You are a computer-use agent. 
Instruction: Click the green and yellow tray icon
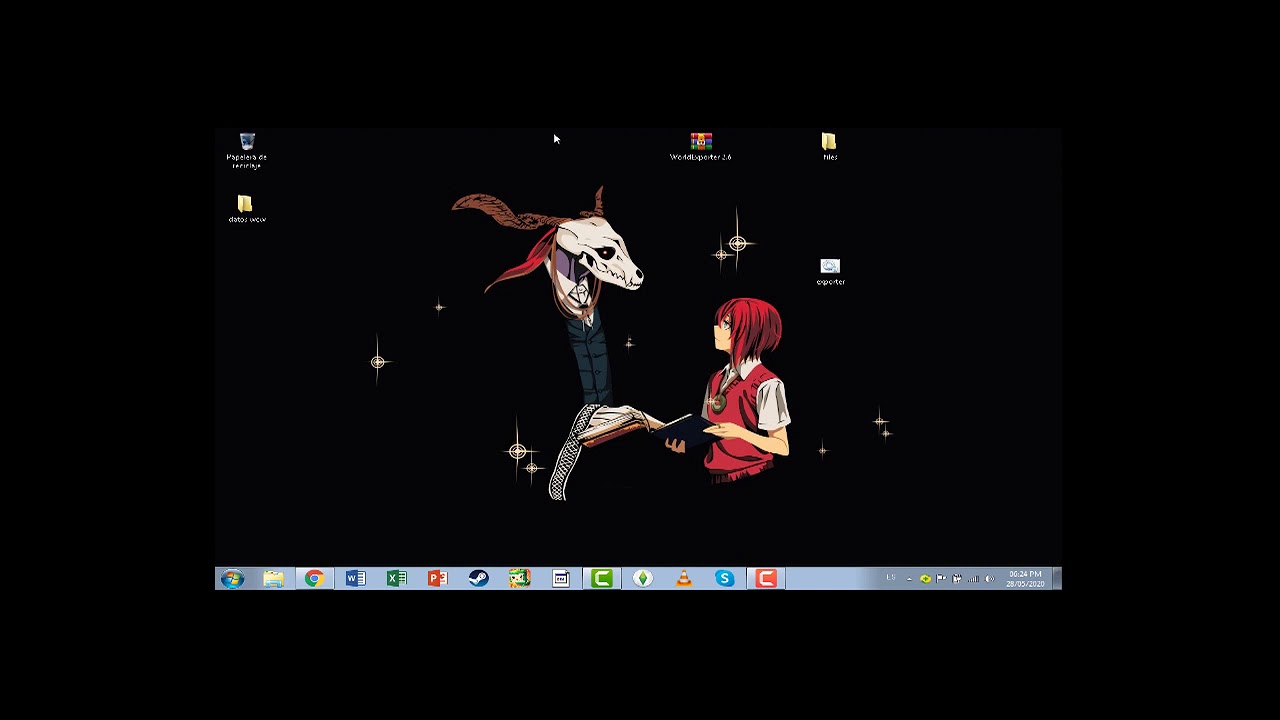click(x=925, y=579)
